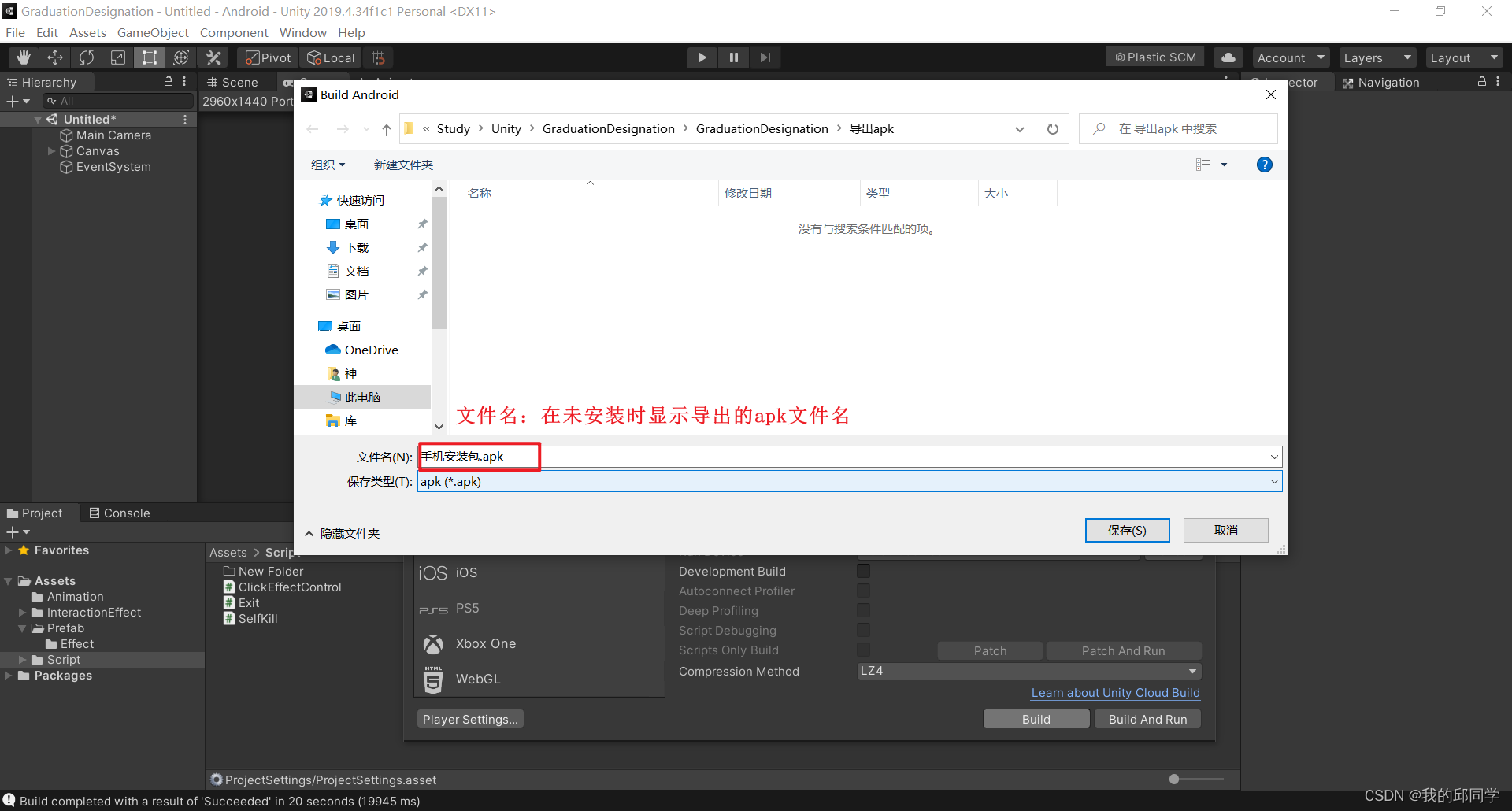This screenshot has width=1512, height=811.
Task: Select the Move tool
Action: pos(54,57)
